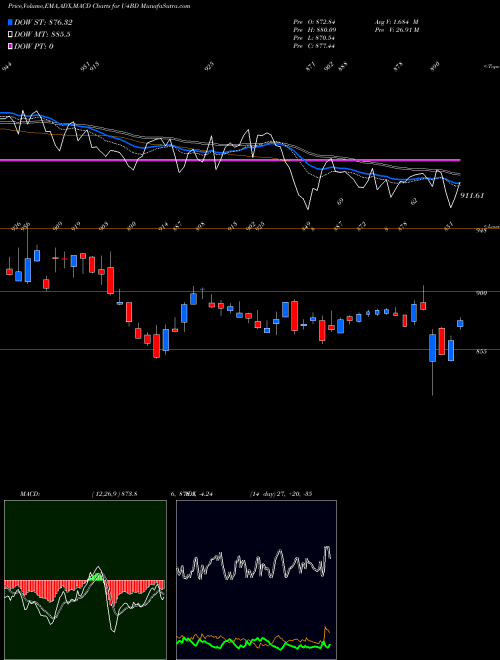Select the 'DOW MT: 885.5' legend text

(42, 34)
